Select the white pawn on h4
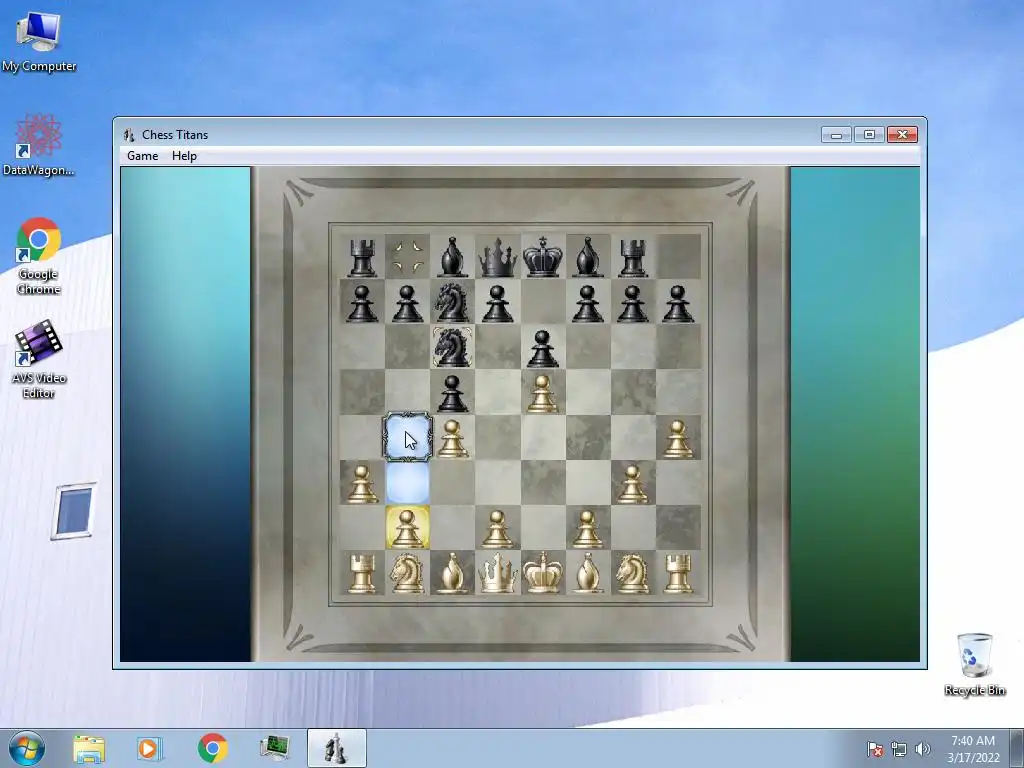The width and height of the screenshot is (1024, 768). pos(678,439)
